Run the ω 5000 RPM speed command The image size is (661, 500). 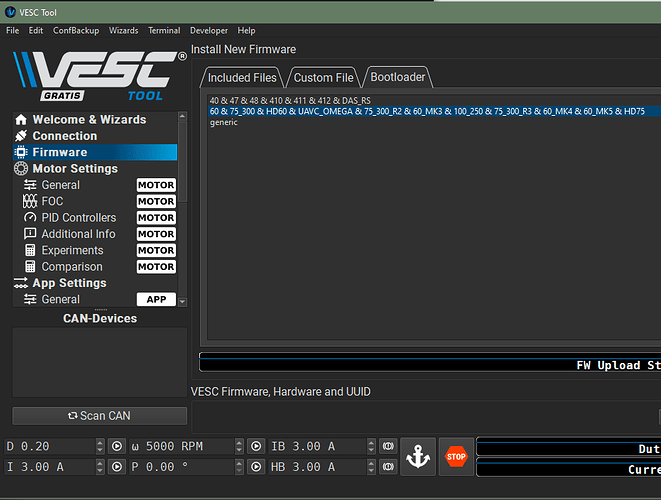tap(256, 446)
